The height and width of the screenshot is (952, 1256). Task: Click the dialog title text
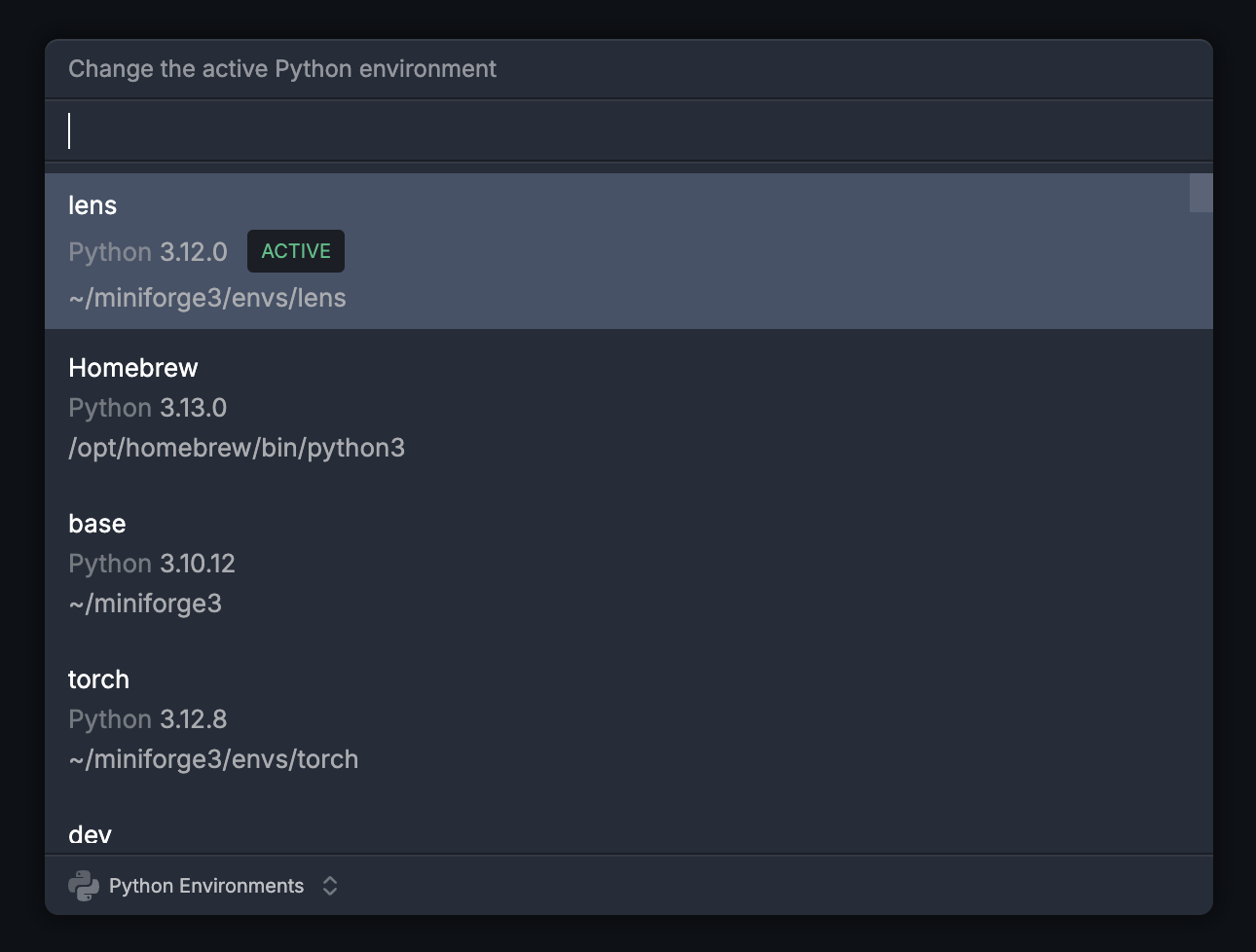(281, 68)
